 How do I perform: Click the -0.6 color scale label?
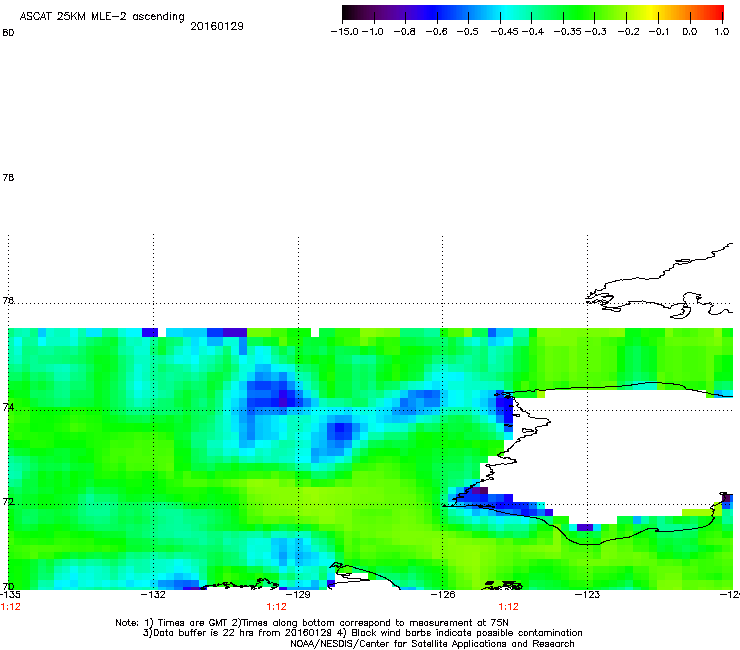(436, 32)
